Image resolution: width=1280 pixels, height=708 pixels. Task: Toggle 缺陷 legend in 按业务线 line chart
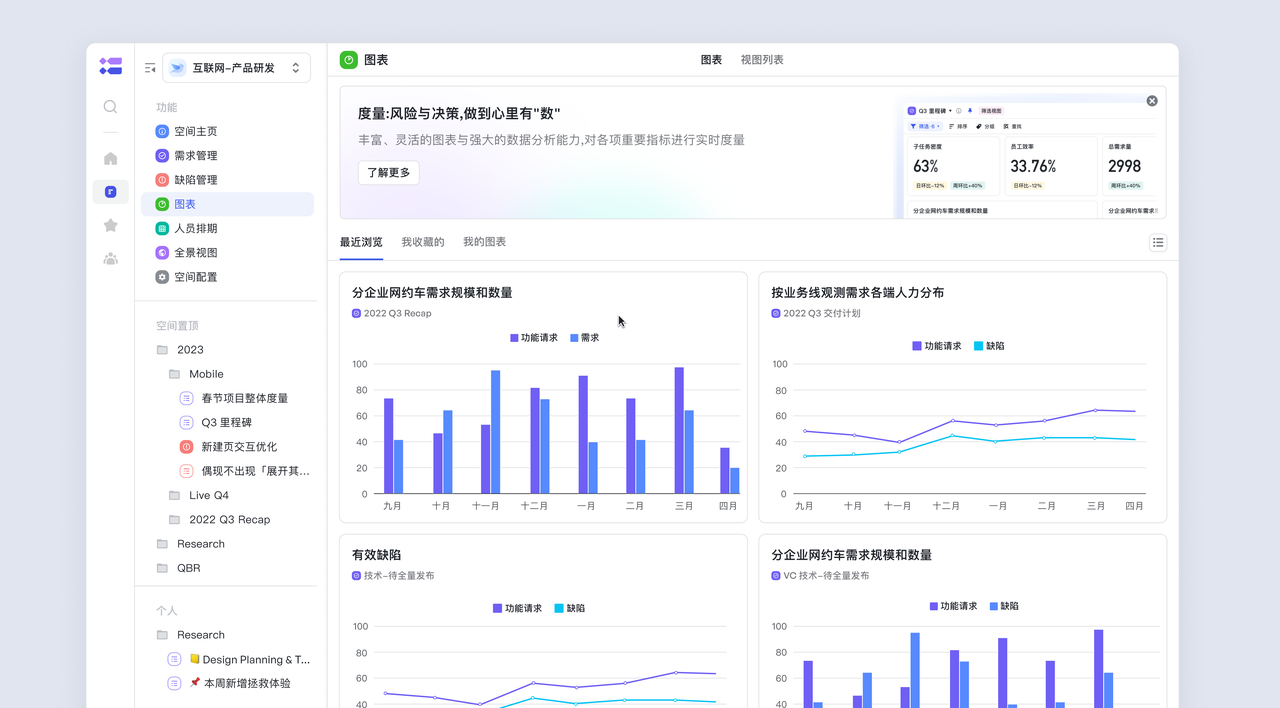[989, 346]
